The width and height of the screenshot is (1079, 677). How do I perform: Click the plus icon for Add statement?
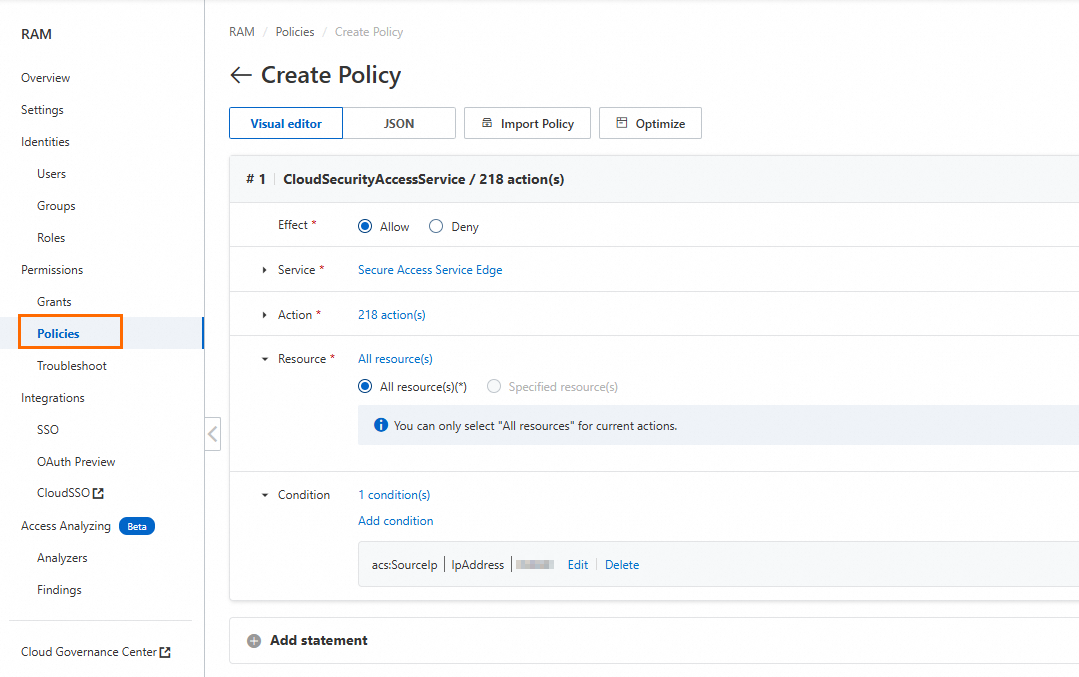[x=254, y=641]
